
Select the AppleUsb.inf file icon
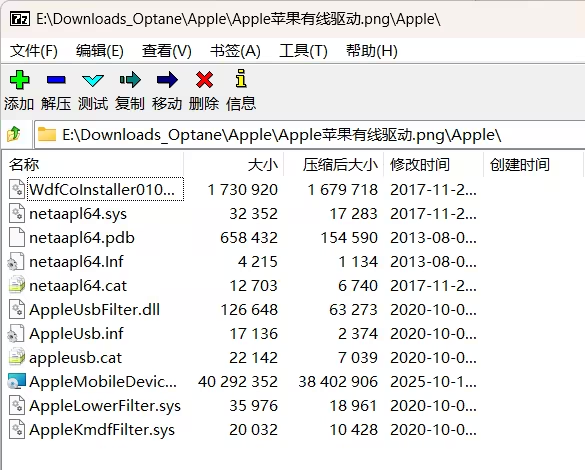tap(16, 333)
